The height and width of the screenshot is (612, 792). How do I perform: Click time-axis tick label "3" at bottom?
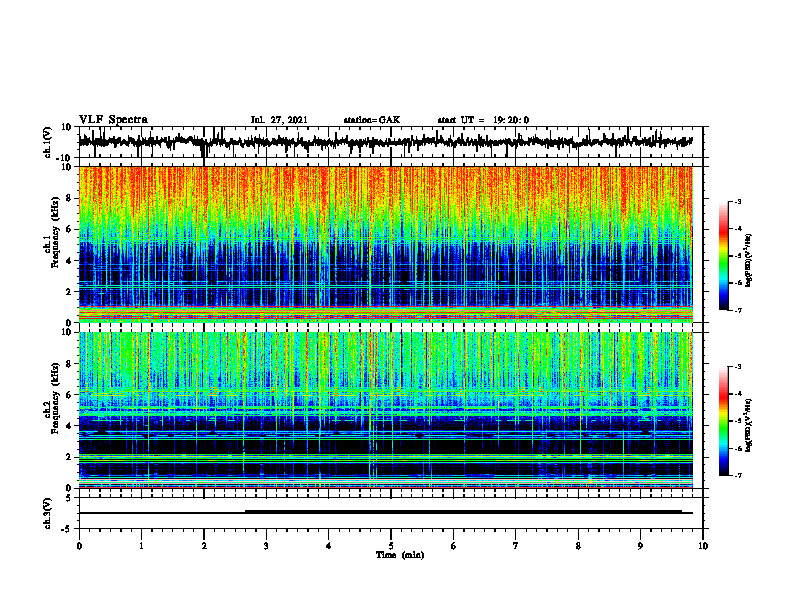click(266, 546)
